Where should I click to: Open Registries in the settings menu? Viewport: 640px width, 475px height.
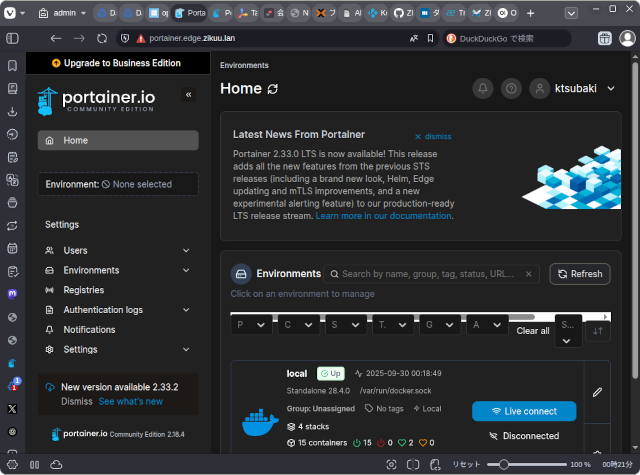[84, 290]
